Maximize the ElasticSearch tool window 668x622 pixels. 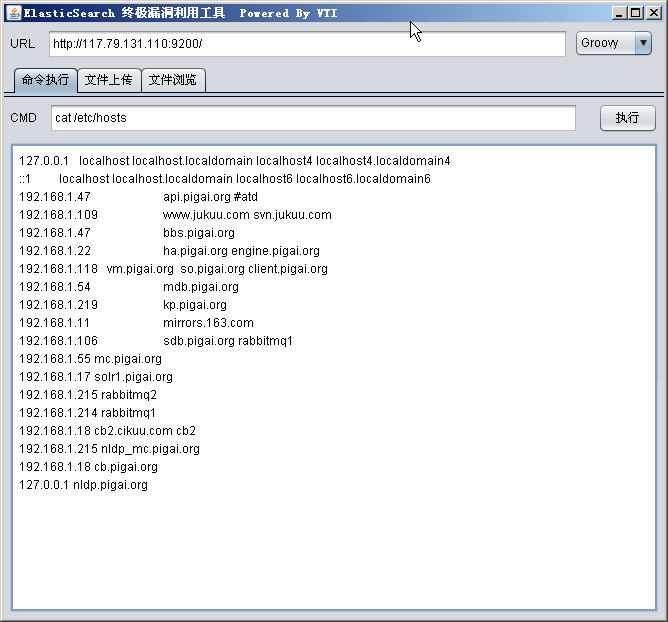coord(636,13)
